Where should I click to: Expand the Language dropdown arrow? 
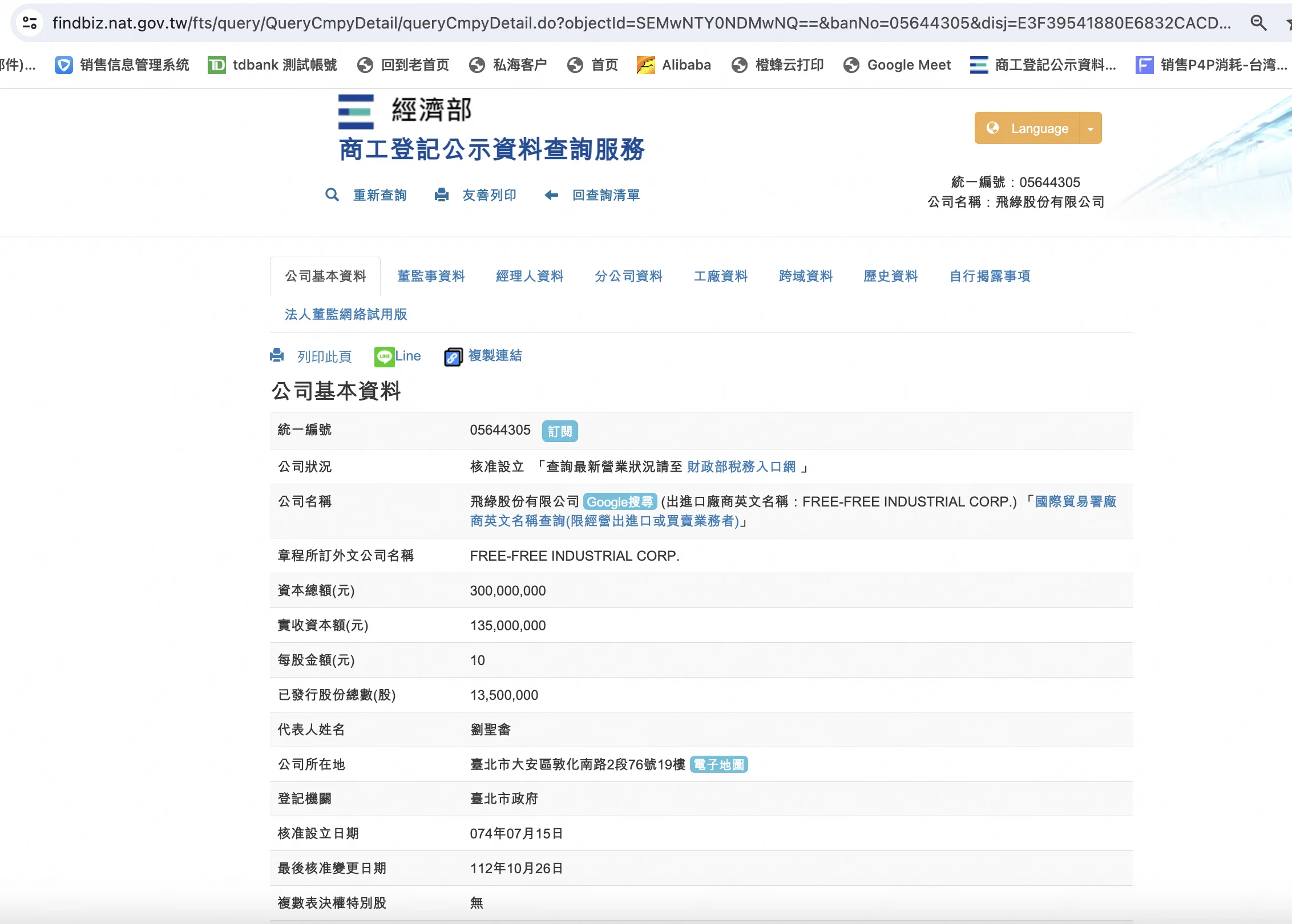point(1091,128)
